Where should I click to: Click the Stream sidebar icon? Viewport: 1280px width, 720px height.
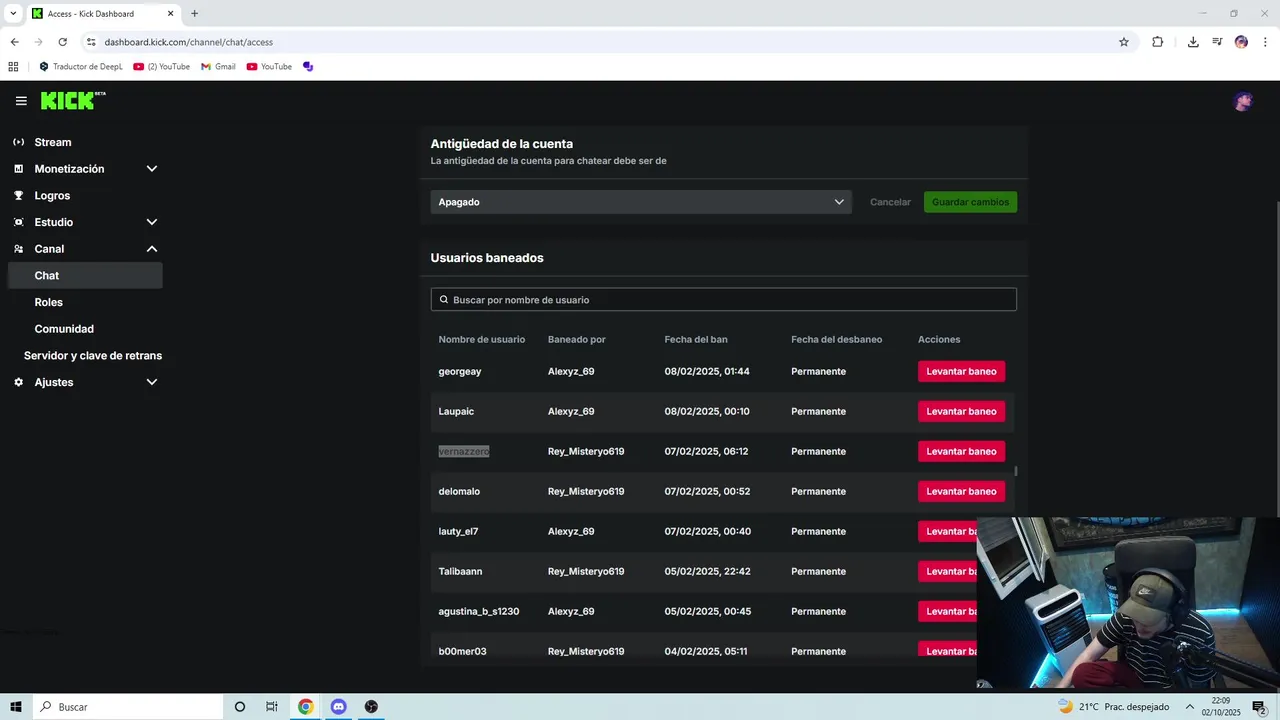point(18,142)
